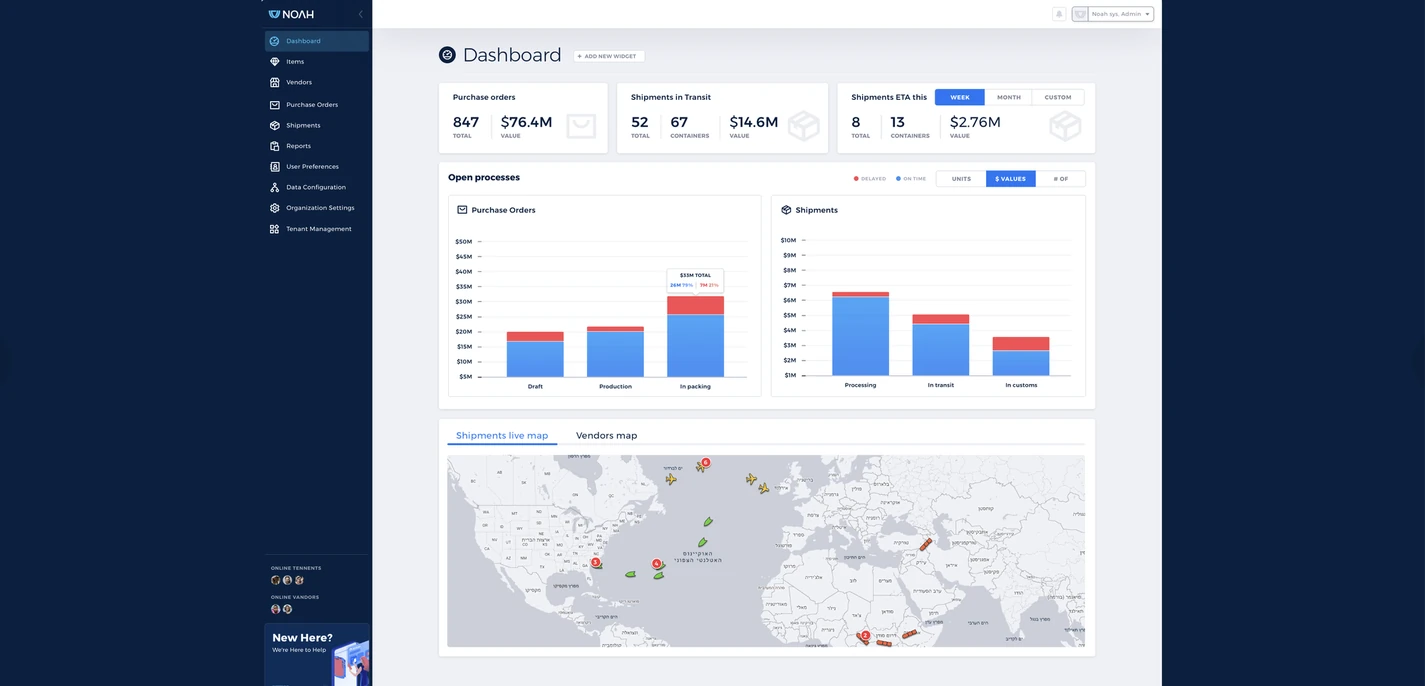
Task: Toggle the DELAYED legend item
Action: pos(870,179)
